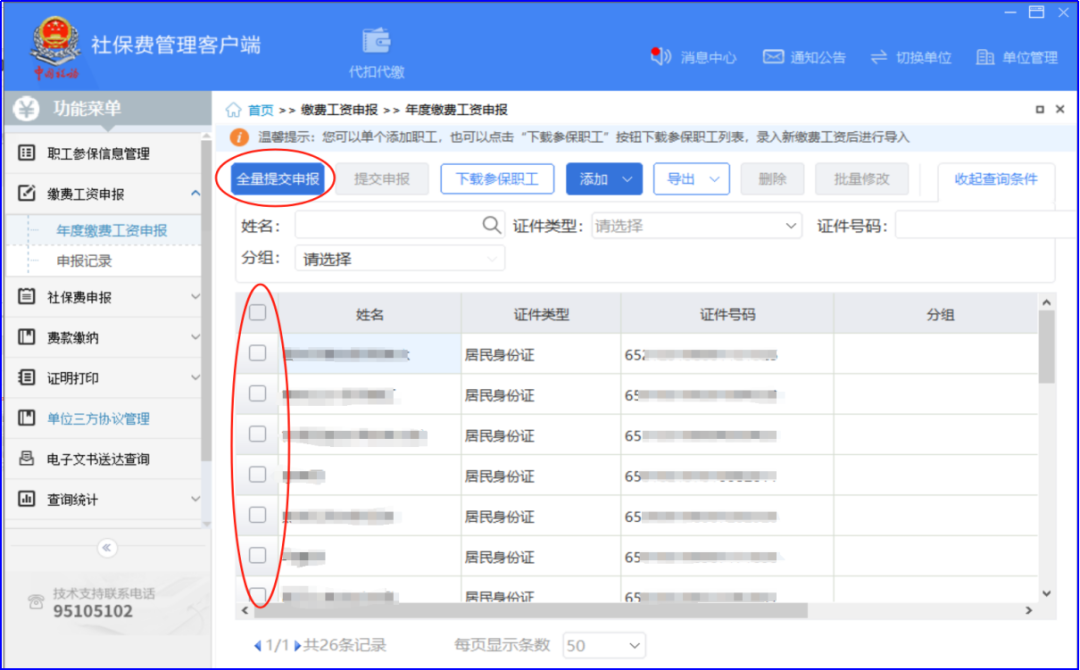Click the 证件号码 input field
Screen dimensions: 1080x670
(986, 225)
